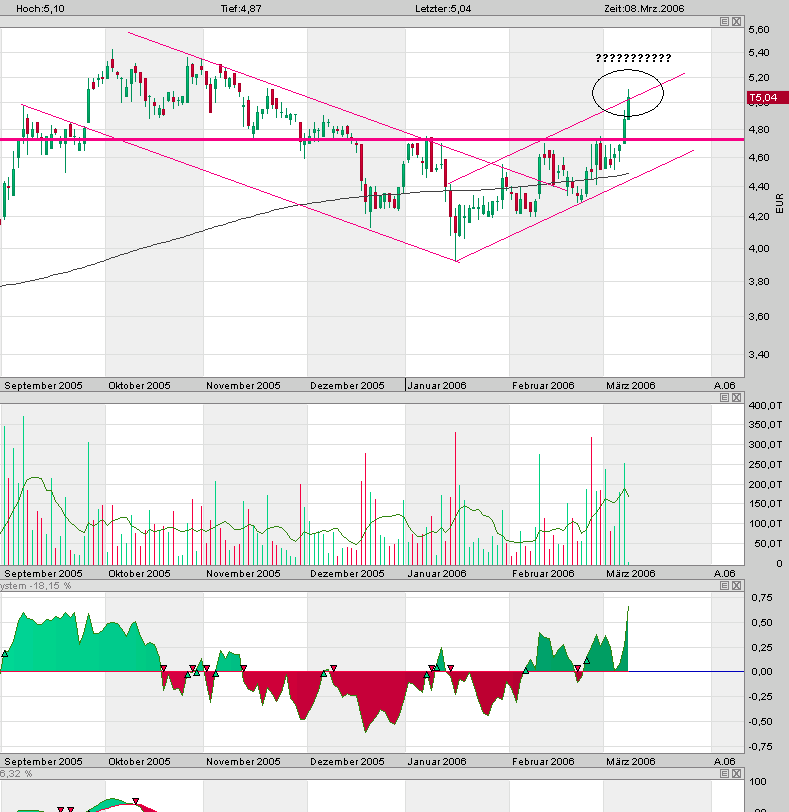Click the 3,40 price axis label
This screenshot has height=812, width=789.
point(758,355)
